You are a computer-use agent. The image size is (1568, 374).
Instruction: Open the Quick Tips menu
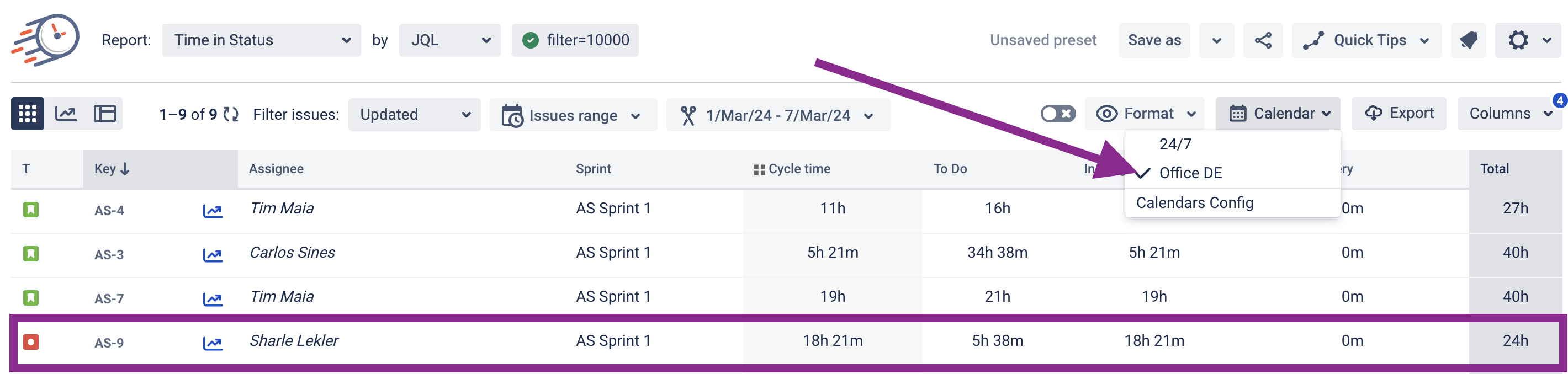pos(1366,40)
